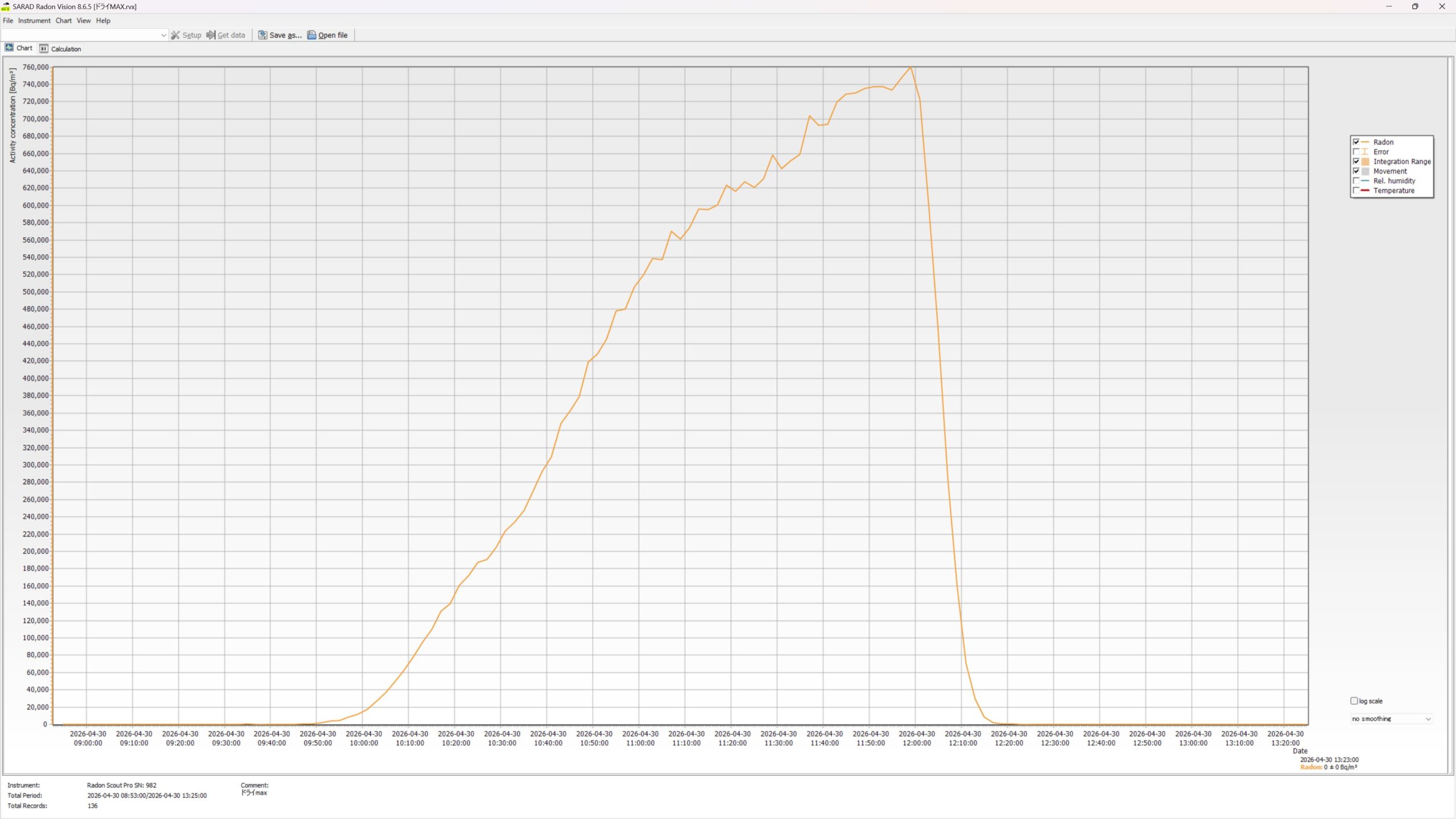
Task: Click the Calculation tab calendar icon
Action: pyautogui.click(x=44, y=48)
